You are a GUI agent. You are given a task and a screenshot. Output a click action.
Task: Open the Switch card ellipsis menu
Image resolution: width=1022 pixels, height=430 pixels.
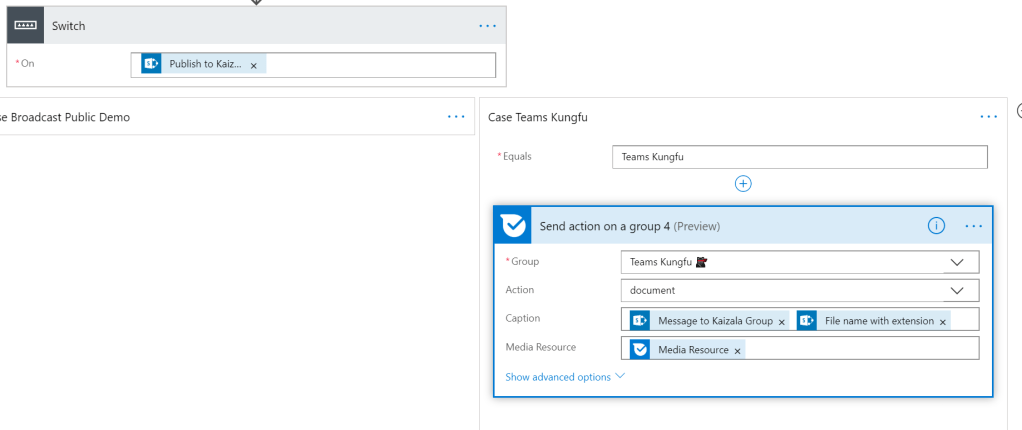click(487, 26)
